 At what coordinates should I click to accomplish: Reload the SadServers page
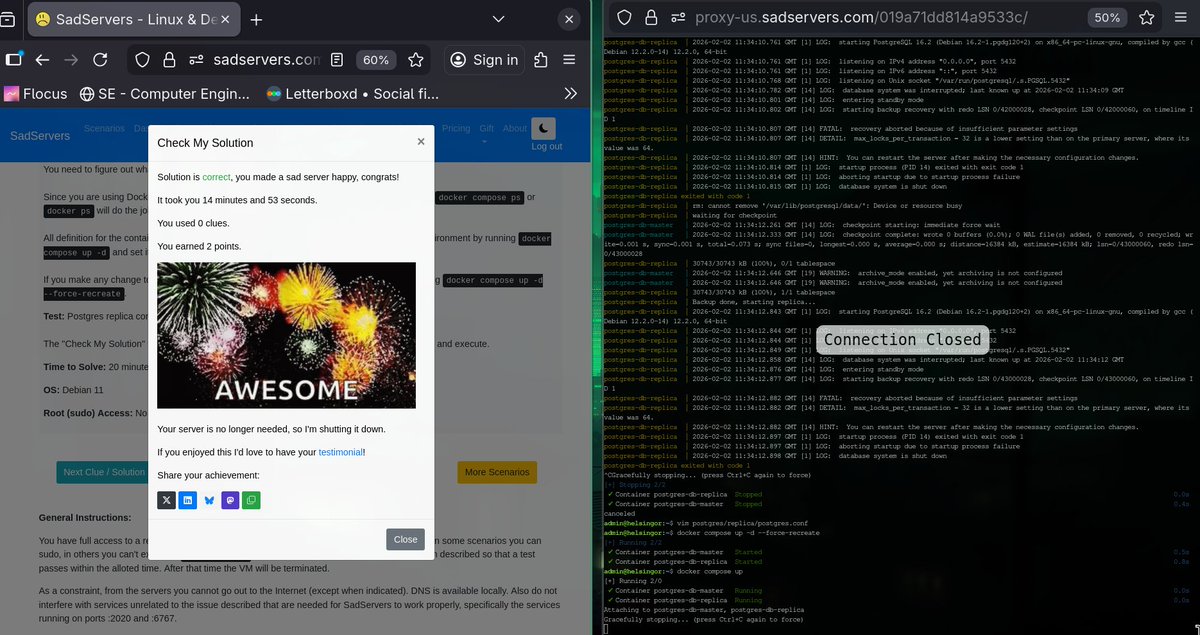point(100,60)
